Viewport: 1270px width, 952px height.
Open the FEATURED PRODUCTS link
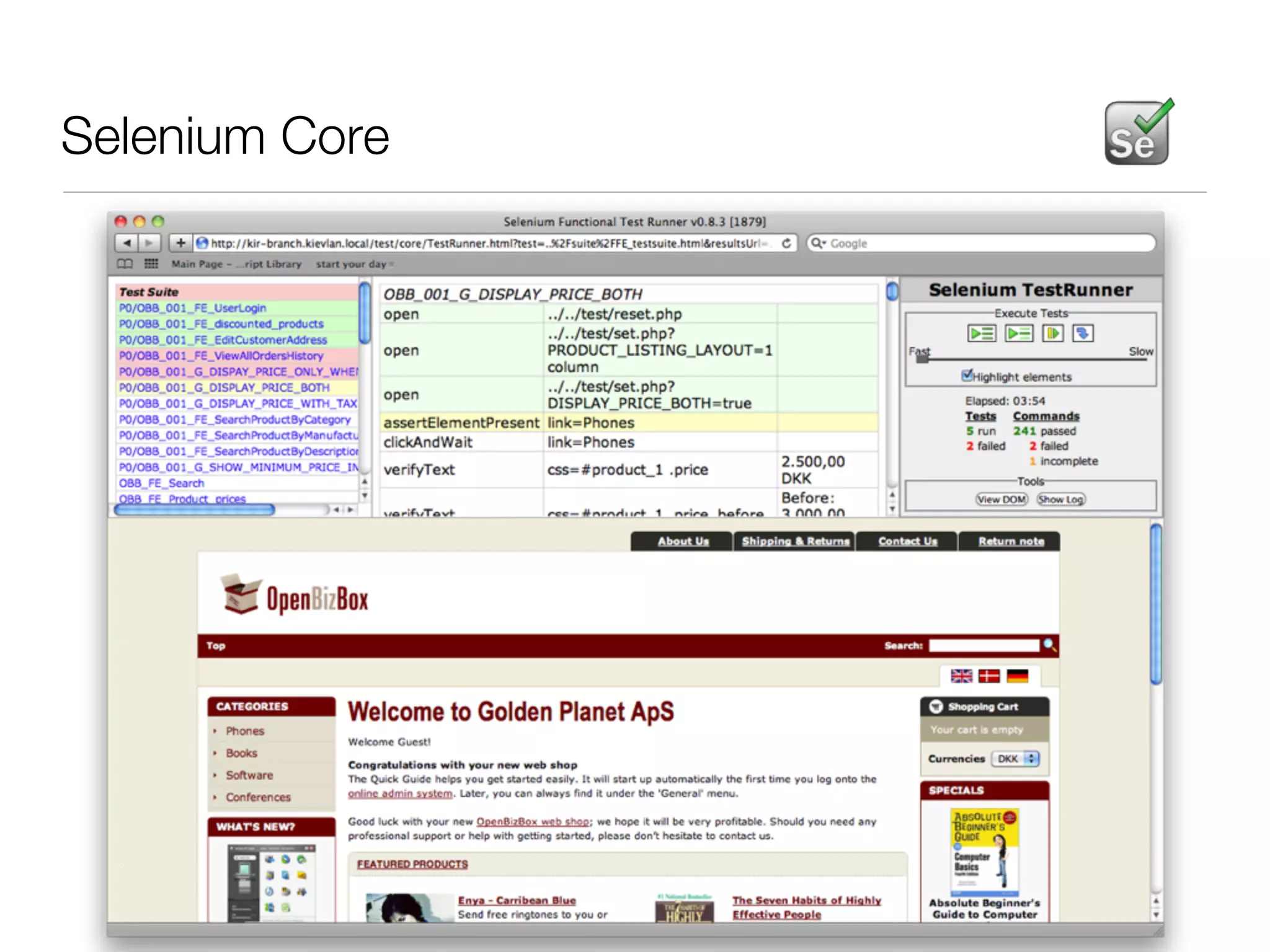click(x=412, y=864)
